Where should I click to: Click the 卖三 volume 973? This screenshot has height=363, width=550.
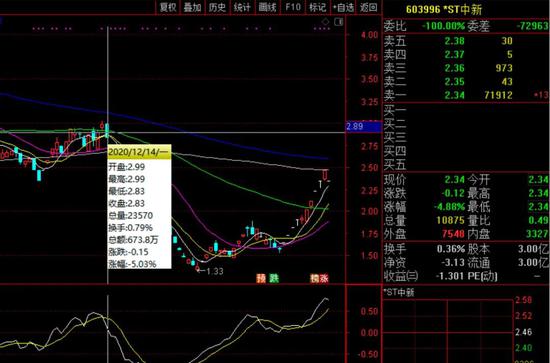click(504, 68)
